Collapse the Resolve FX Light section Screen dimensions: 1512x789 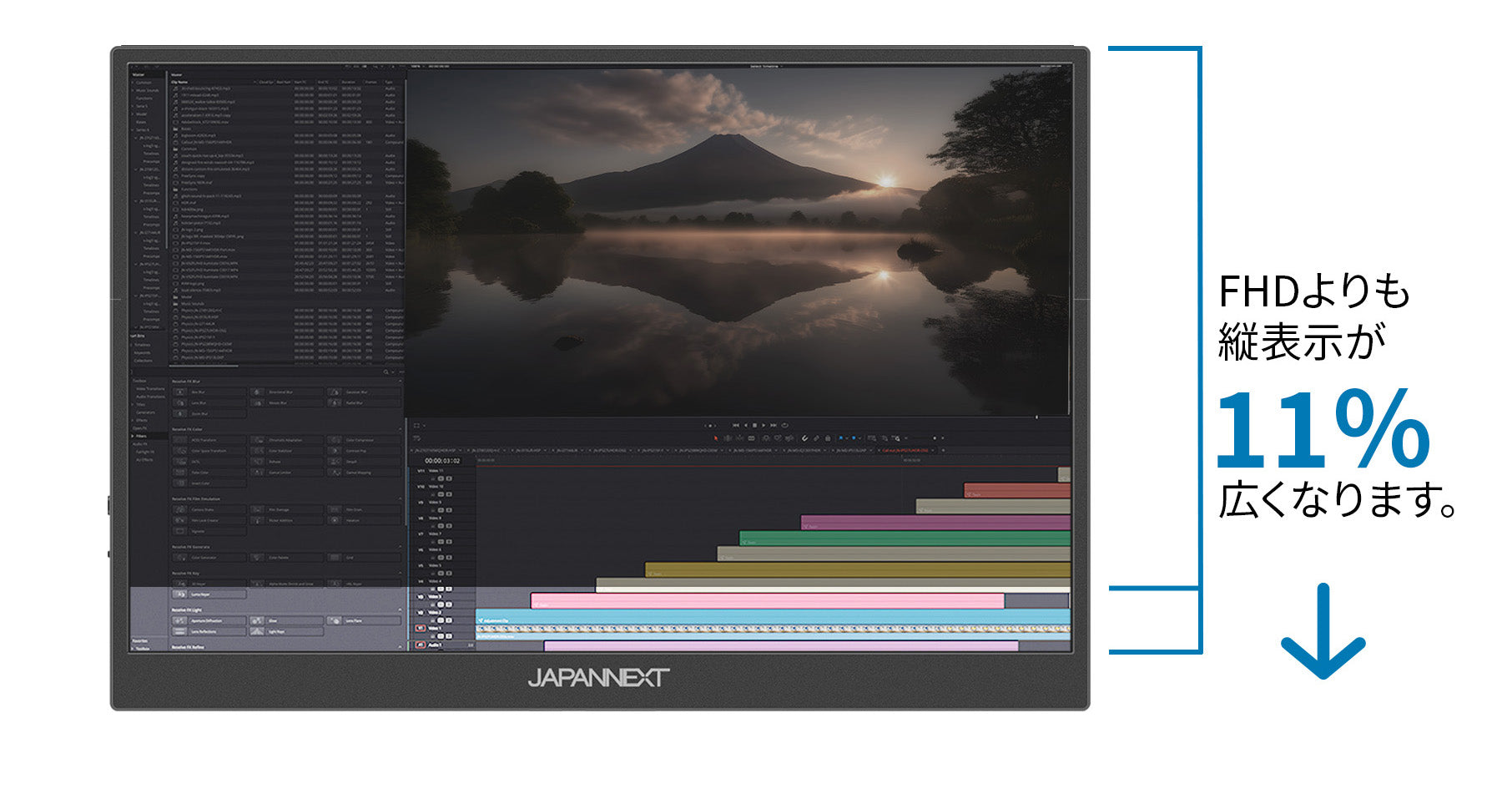click(x=400, y=609)
